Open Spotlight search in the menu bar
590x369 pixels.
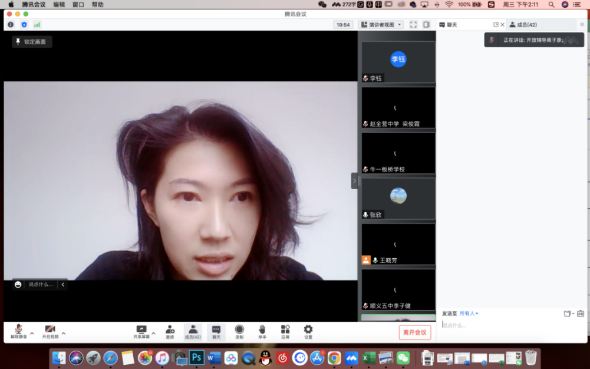(551, 5)
